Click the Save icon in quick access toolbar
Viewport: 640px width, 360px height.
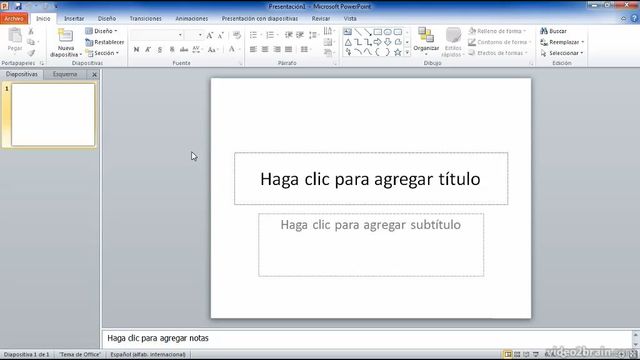tap(18, 6)
